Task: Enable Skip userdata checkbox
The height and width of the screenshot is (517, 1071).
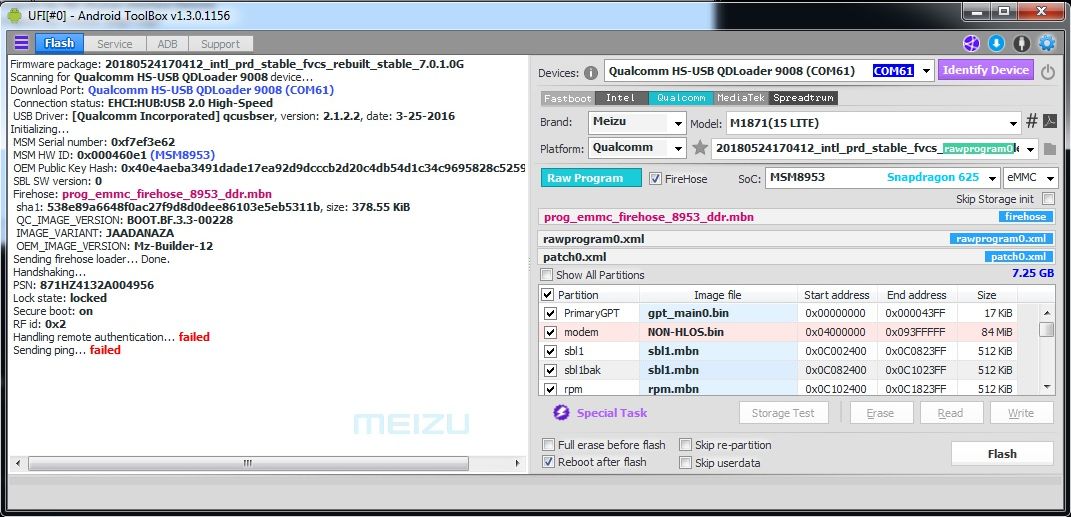Action: (x=685, y=462)
